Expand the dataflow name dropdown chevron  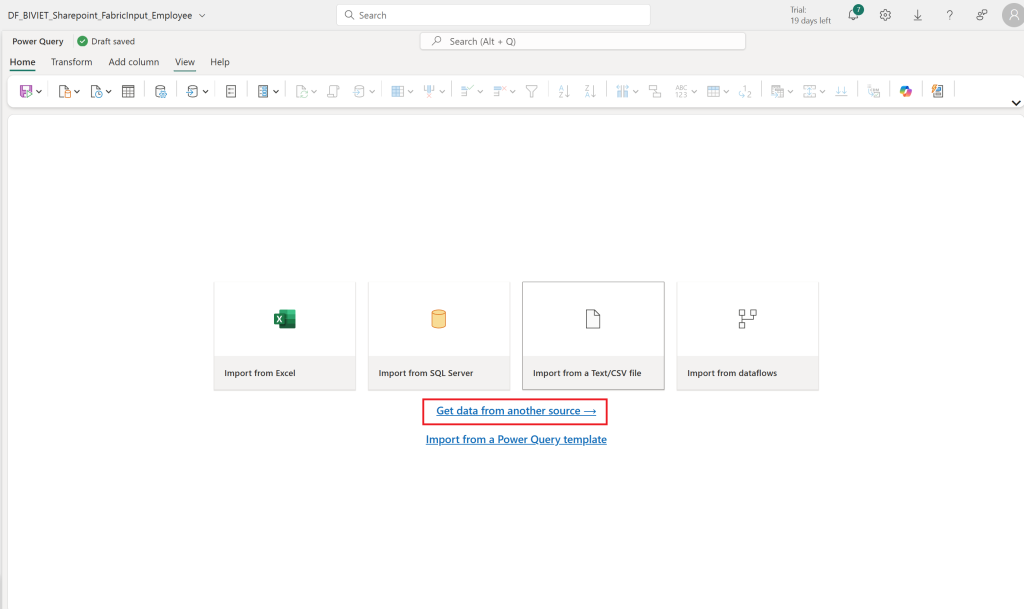202,16
